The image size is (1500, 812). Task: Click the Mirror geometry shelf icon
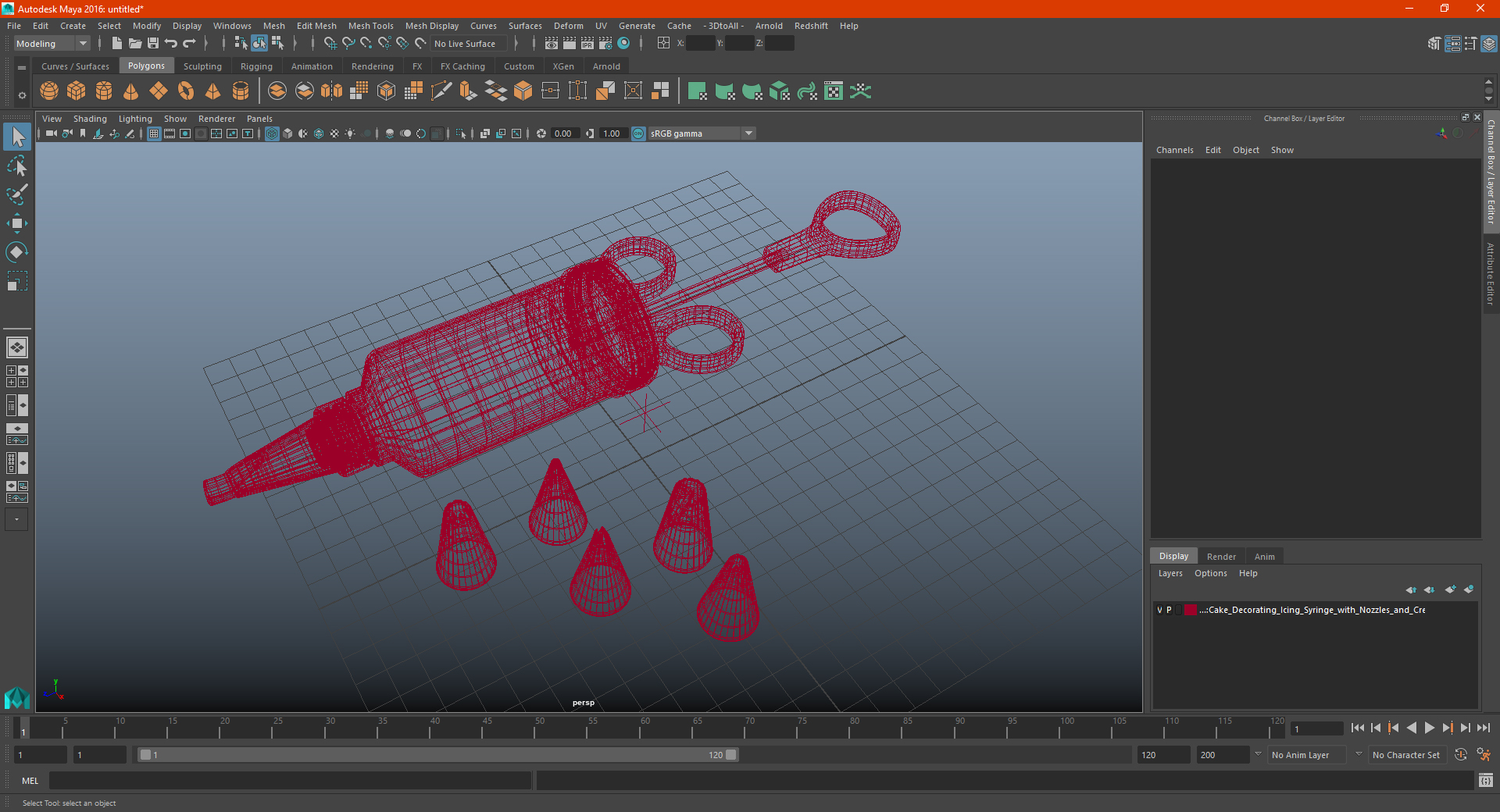332,91
